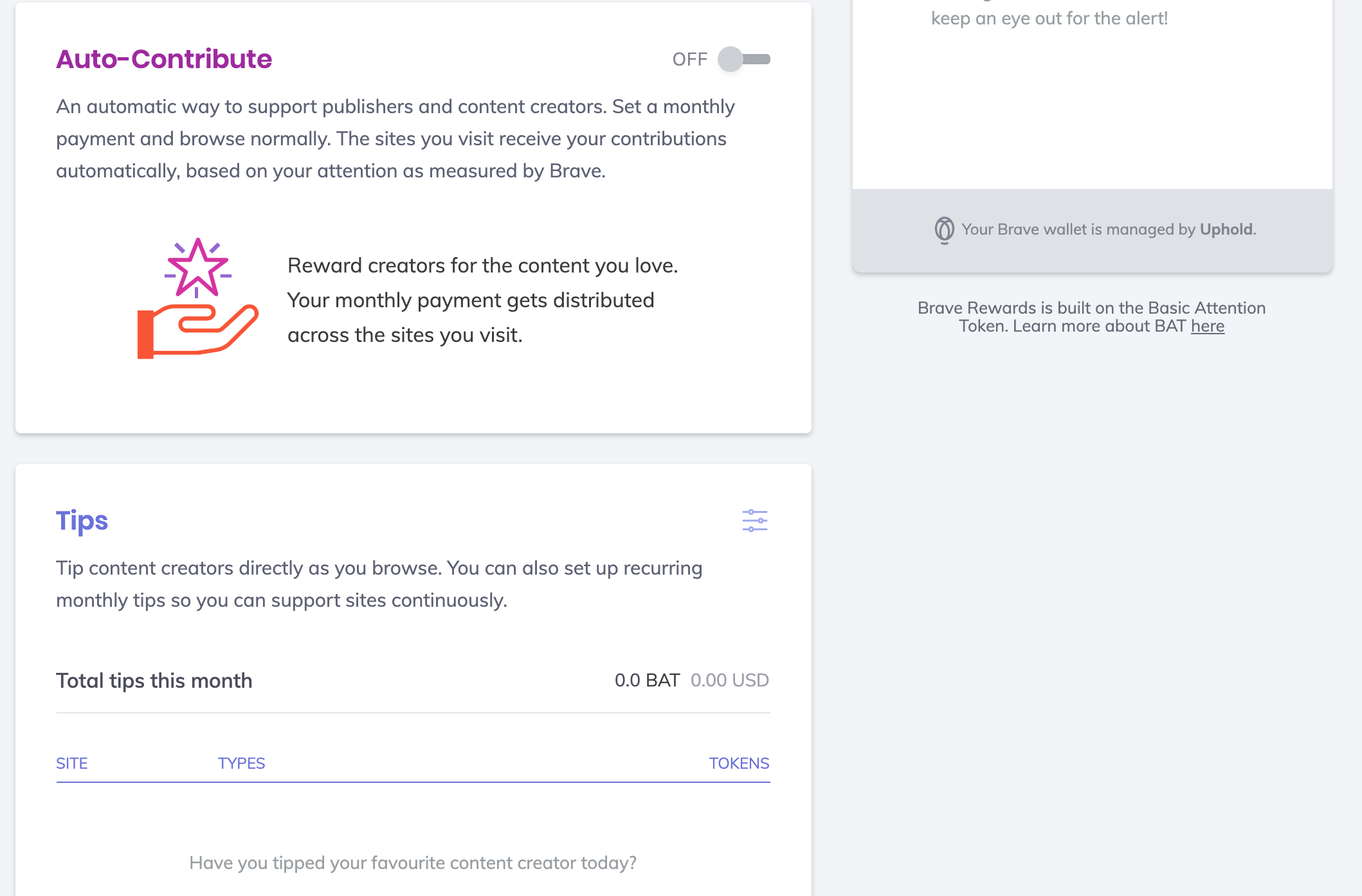Click the 0.00 USD value
The image size is (1362, 896).
tap(729, 679)
